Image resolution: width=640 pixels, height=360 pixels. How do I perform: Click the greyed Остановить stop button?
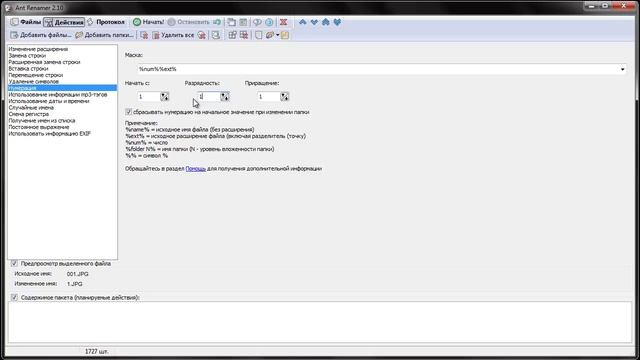click(189, 22)
